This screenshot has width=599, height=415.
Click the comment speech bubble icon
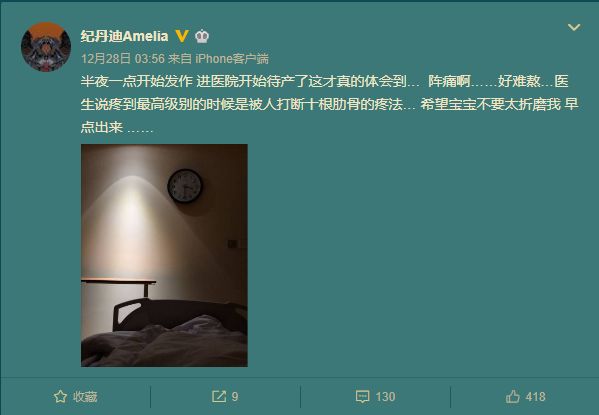[362, 397]
